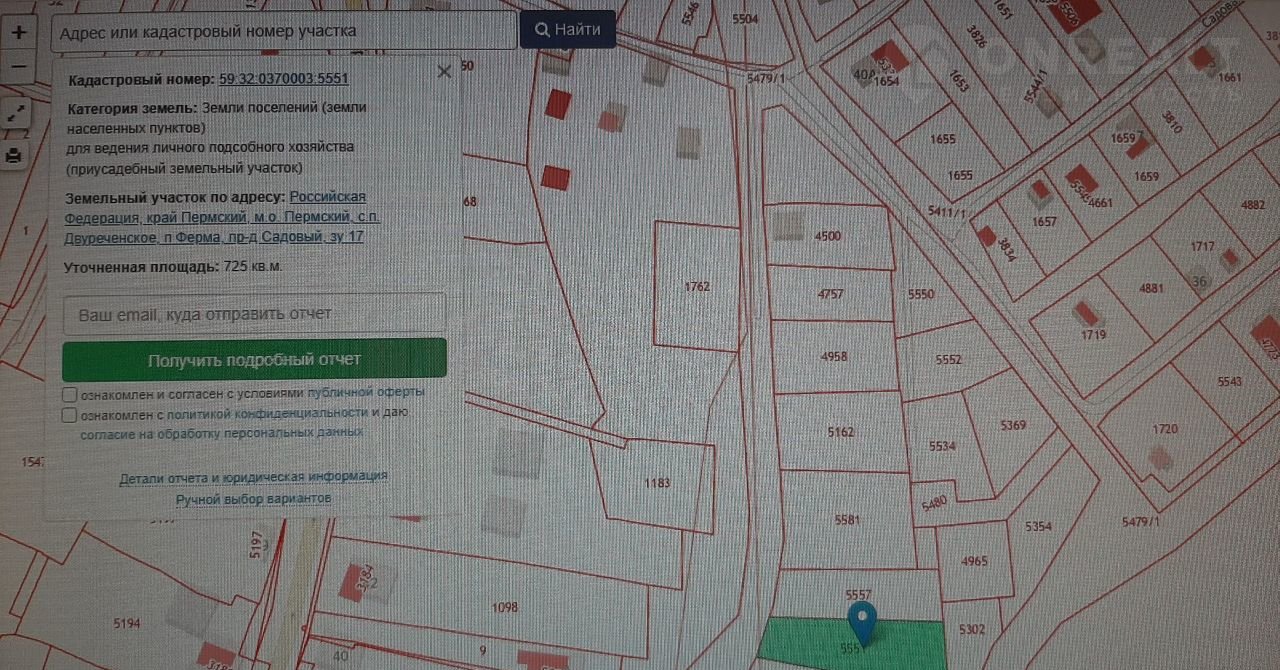Zoom out the map with minus button
This screenshot has width=1280, height=670.
tap(18, 68)
